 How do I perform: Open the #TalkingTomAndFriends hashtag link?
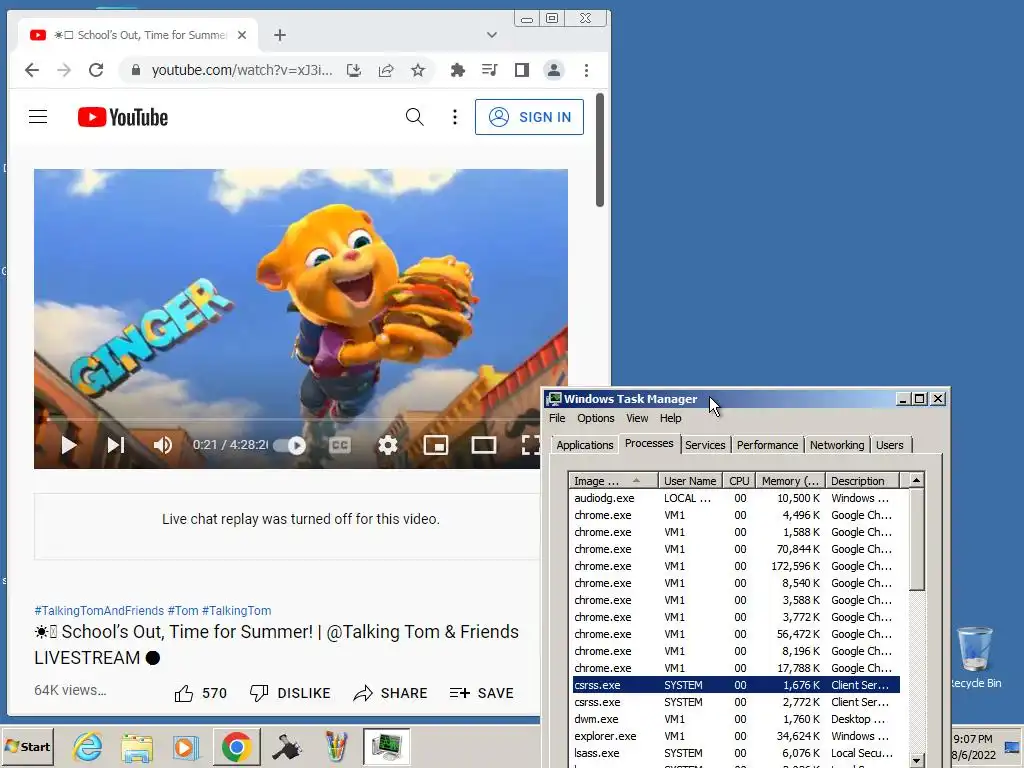coord(99,611)
